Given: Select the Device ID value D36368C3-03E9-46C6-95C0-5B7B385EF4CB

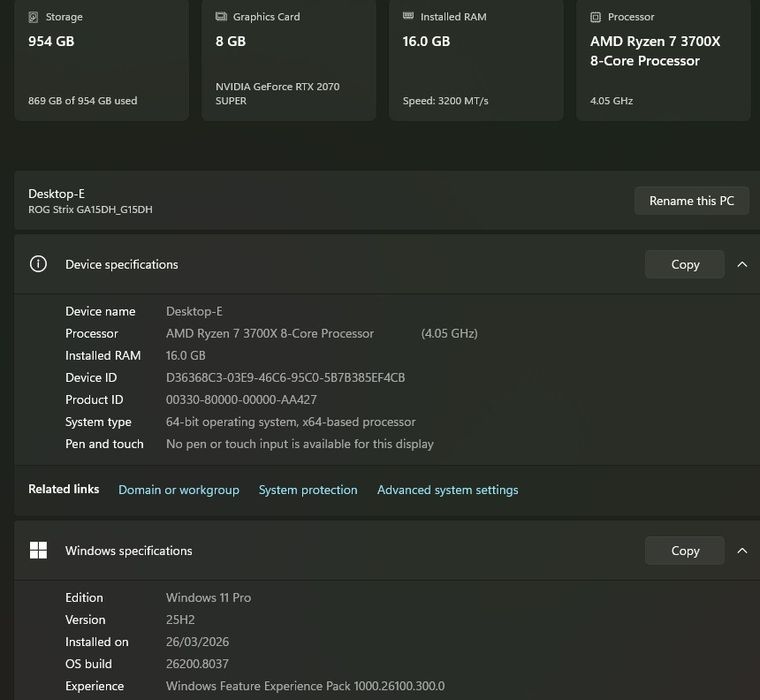Looking at the screenshot, I should [x=285, y=378].
